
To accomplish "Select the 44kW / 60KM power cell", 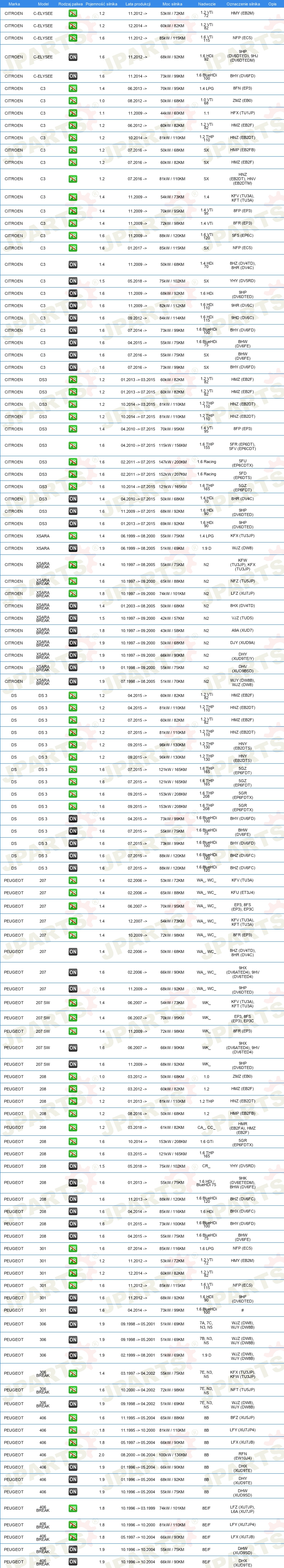I will point(172,113).
